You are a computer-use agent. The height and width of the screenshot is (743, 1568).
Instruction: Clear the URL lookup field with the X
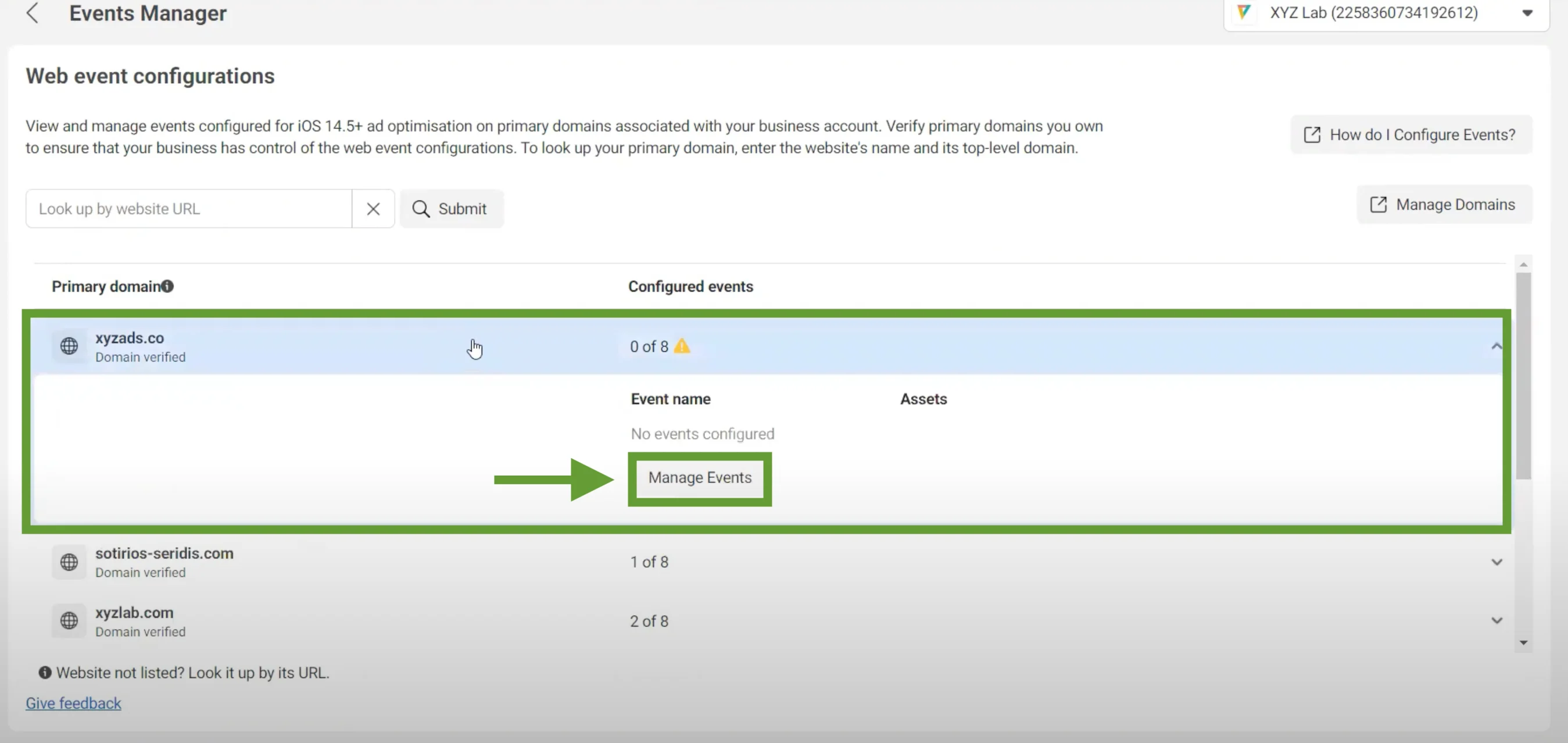[x=373, y=209]
